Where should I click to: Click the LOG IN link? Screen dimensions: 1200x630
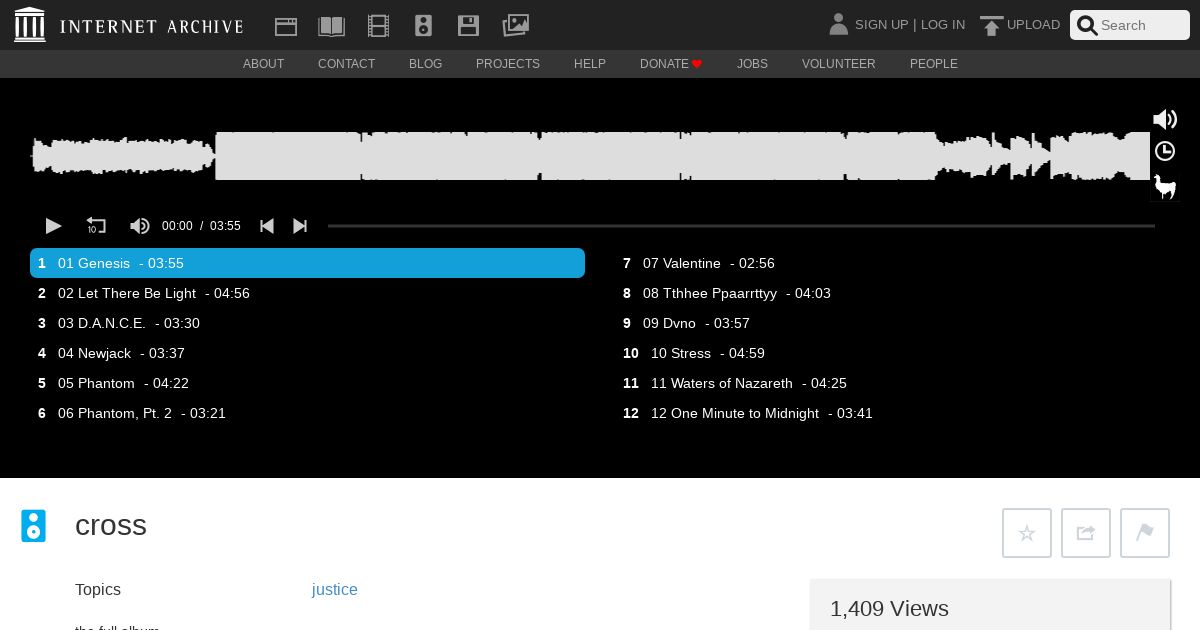(x=943, y=25)
